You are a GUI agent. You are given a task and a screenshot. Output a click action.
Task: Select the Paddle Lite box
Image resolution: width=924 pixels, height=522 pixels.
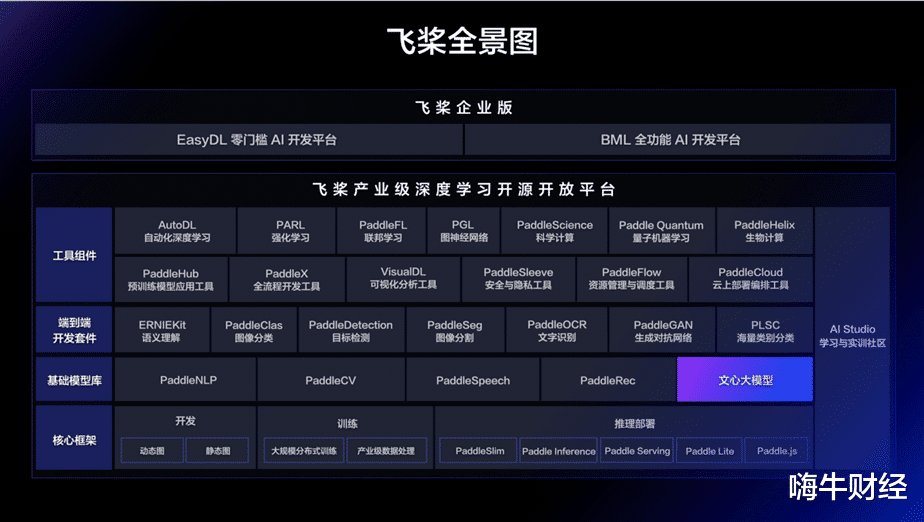click(x=710, y=451)
